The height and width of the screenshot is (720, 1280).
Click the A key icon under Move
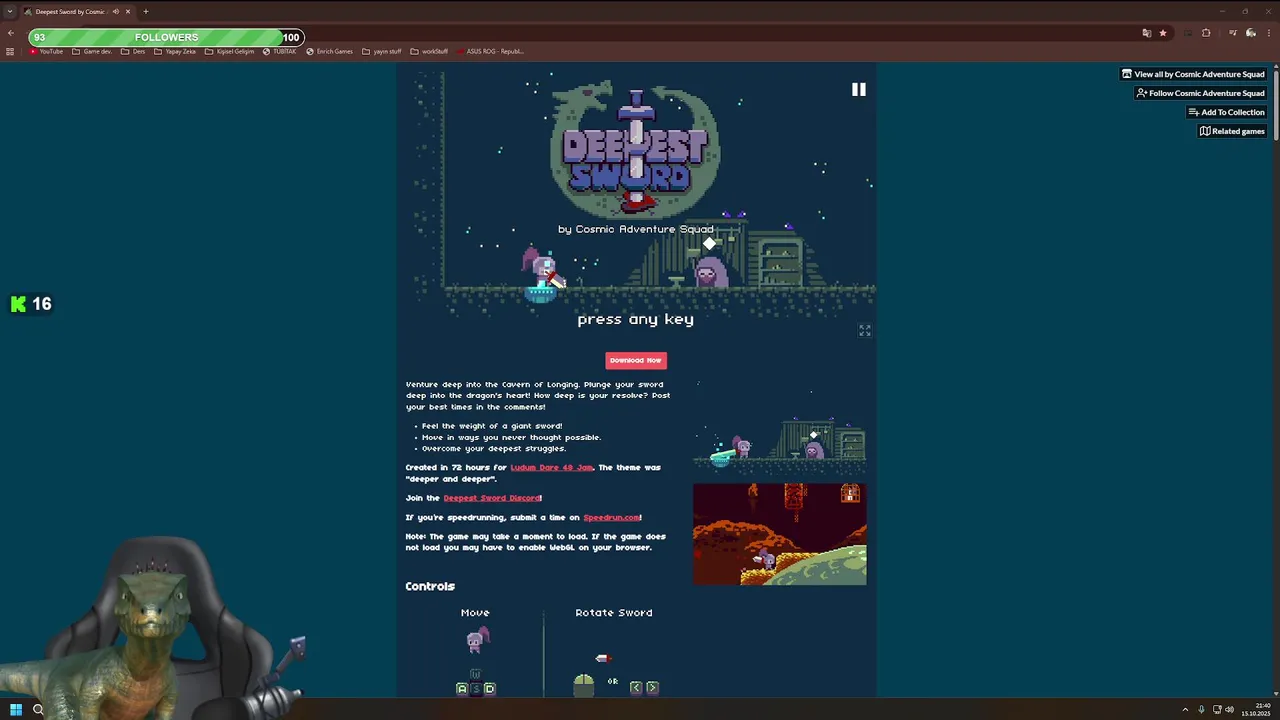461,688
